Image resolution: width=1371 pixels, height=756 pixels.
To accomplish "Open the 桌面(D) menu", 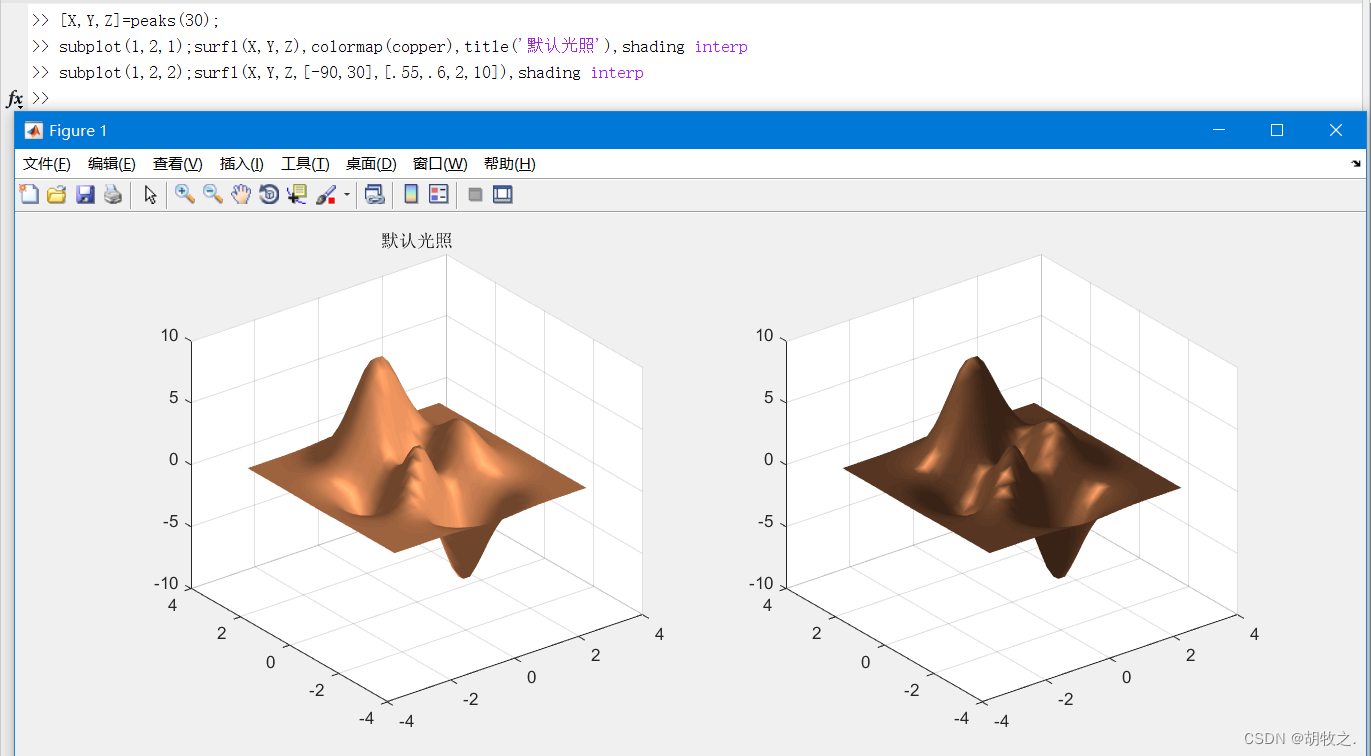I will click(x=372, y=164).
